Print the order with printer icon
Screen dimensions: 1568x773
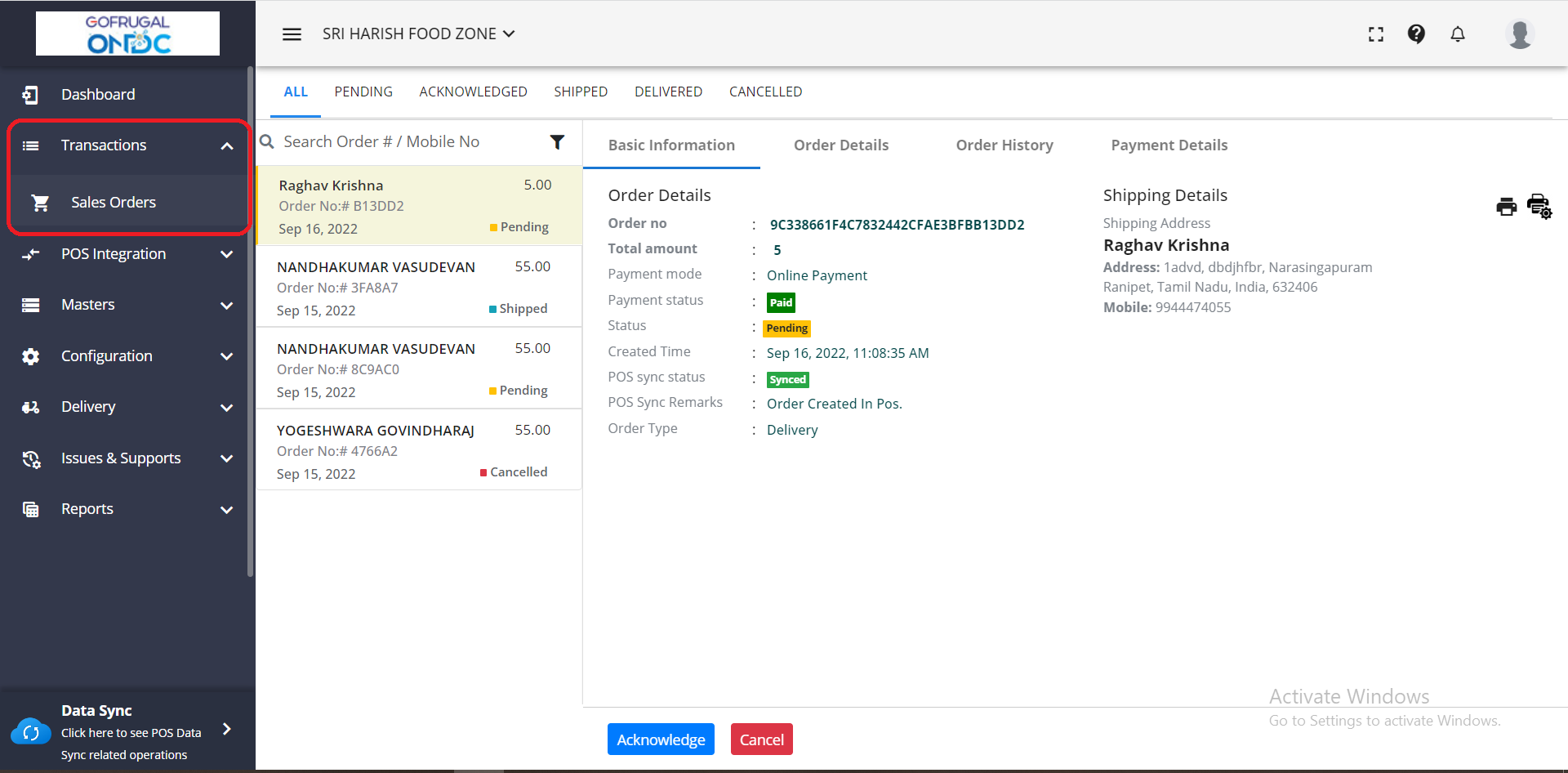pyautogui.click(x=1506, y=207)
